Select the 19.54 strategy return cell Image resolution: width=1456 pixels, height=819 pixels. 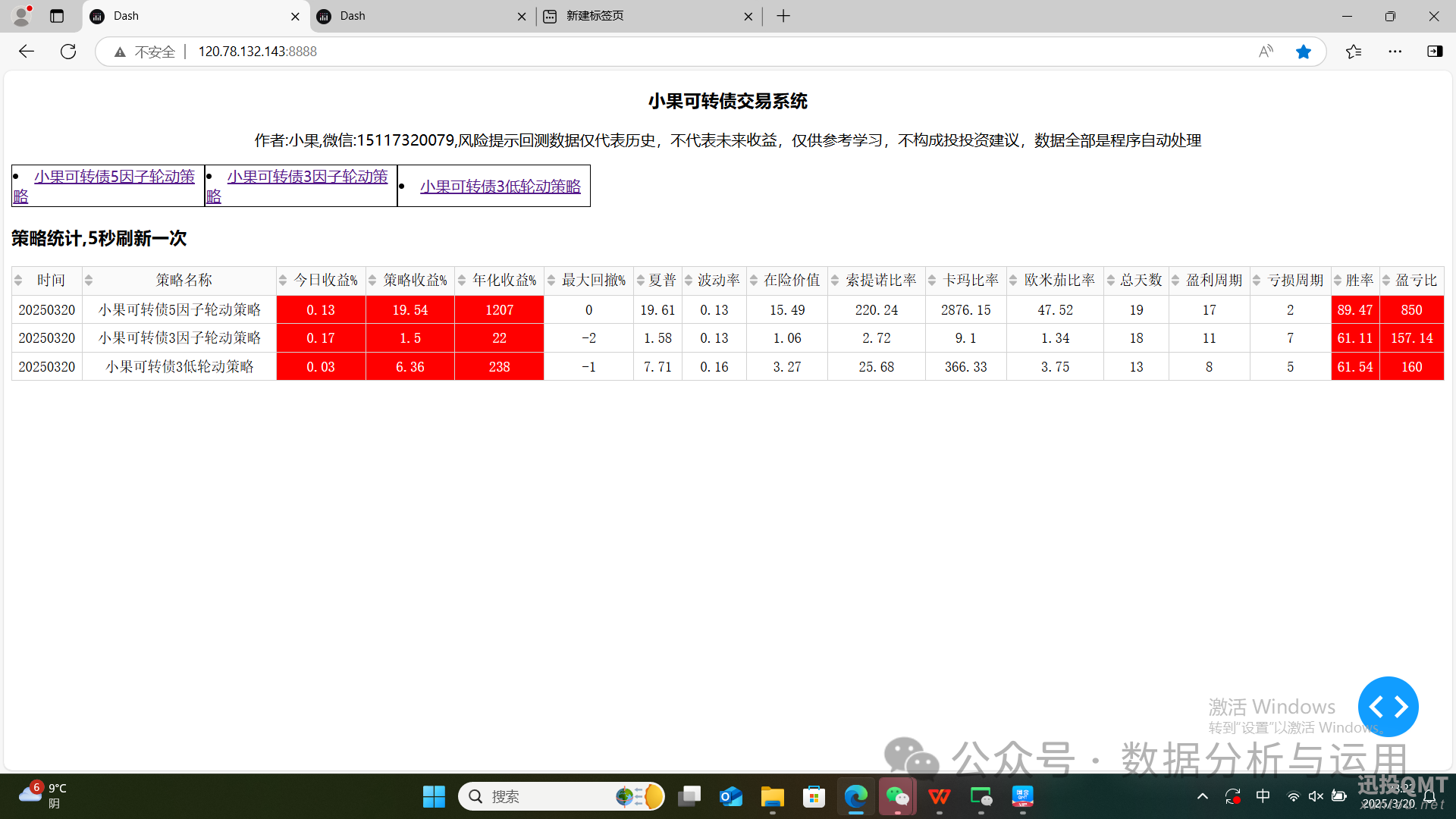(410, 310)
